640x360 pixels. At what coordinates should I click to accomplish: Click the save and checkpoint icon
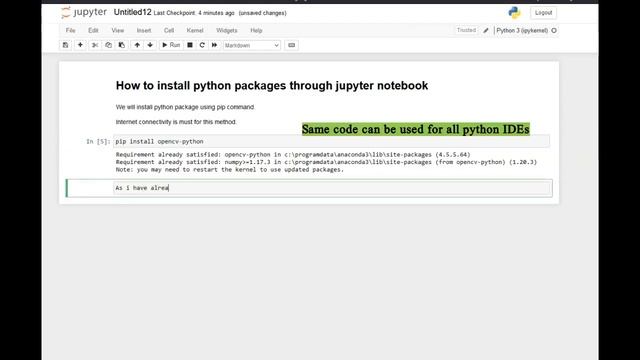click(65, 45)
